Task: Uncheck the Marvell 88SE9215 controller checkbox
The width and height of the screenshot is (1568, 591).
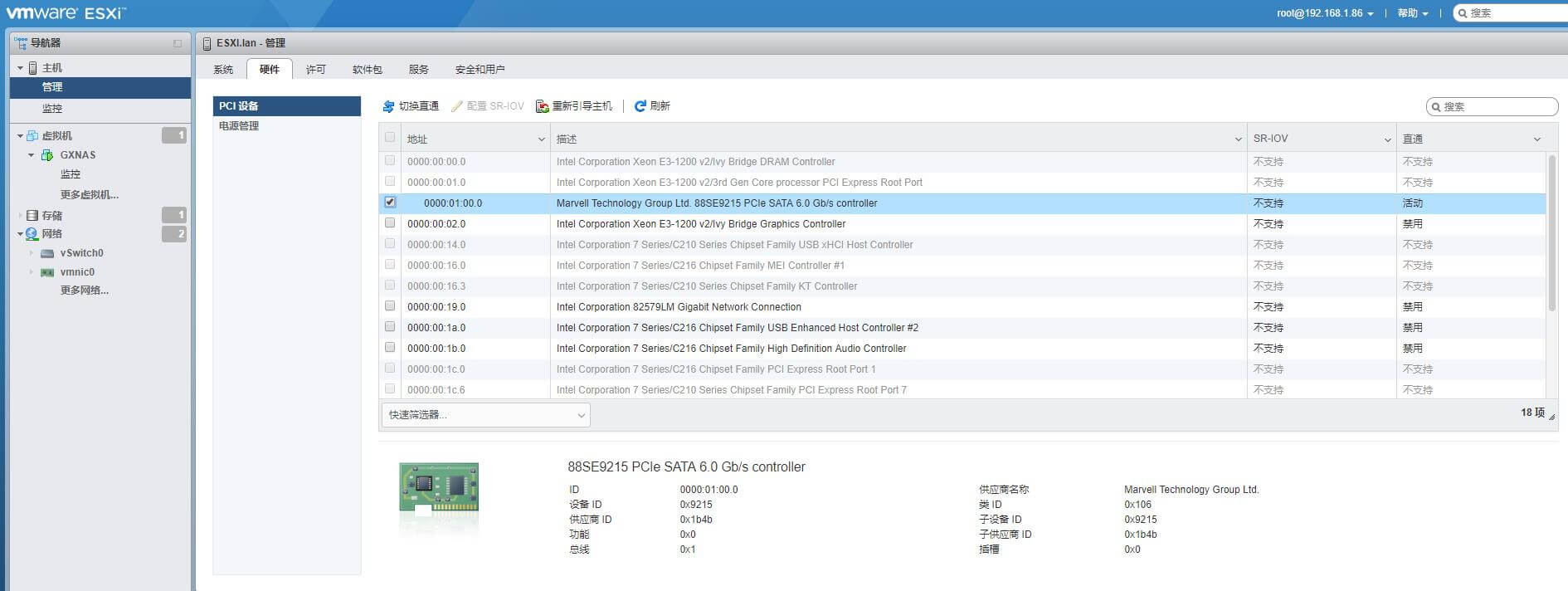Action: (390, 202)
